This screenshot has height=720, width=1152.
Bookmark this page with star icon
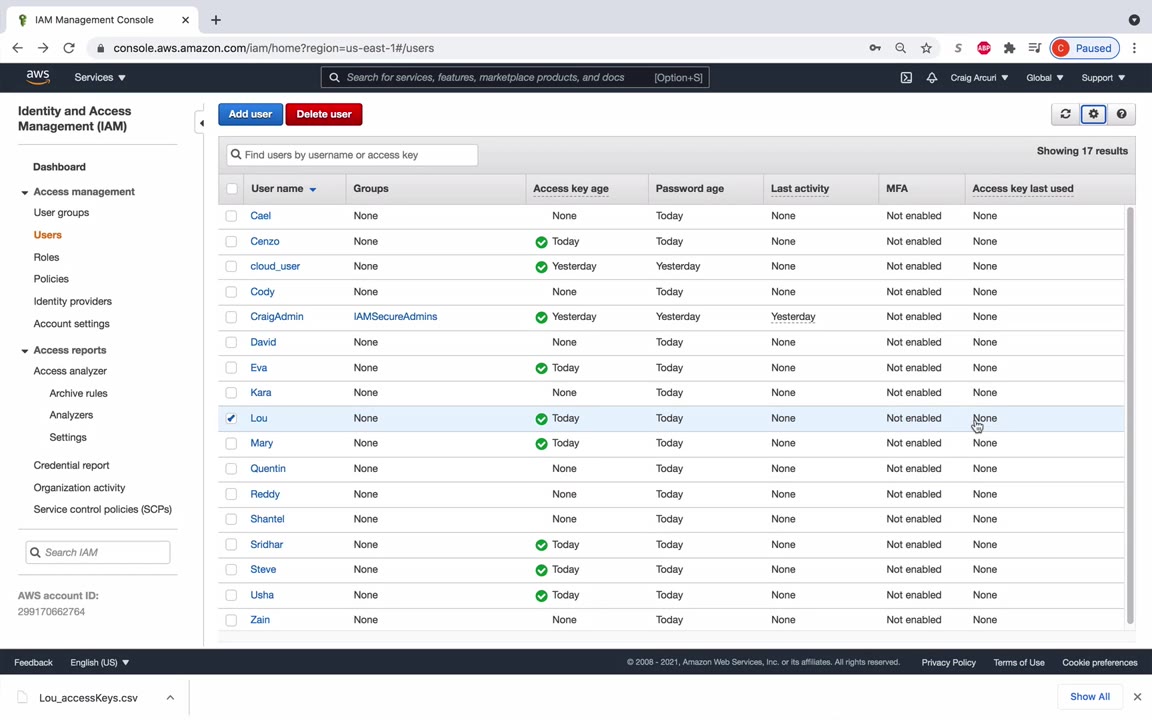(926, 48)
